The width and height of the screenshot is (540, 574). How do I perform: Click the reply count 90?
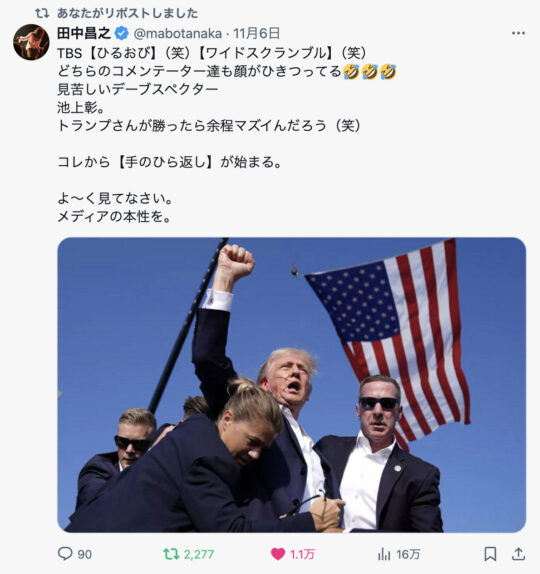pyautogui.click(x=85, y=554)
